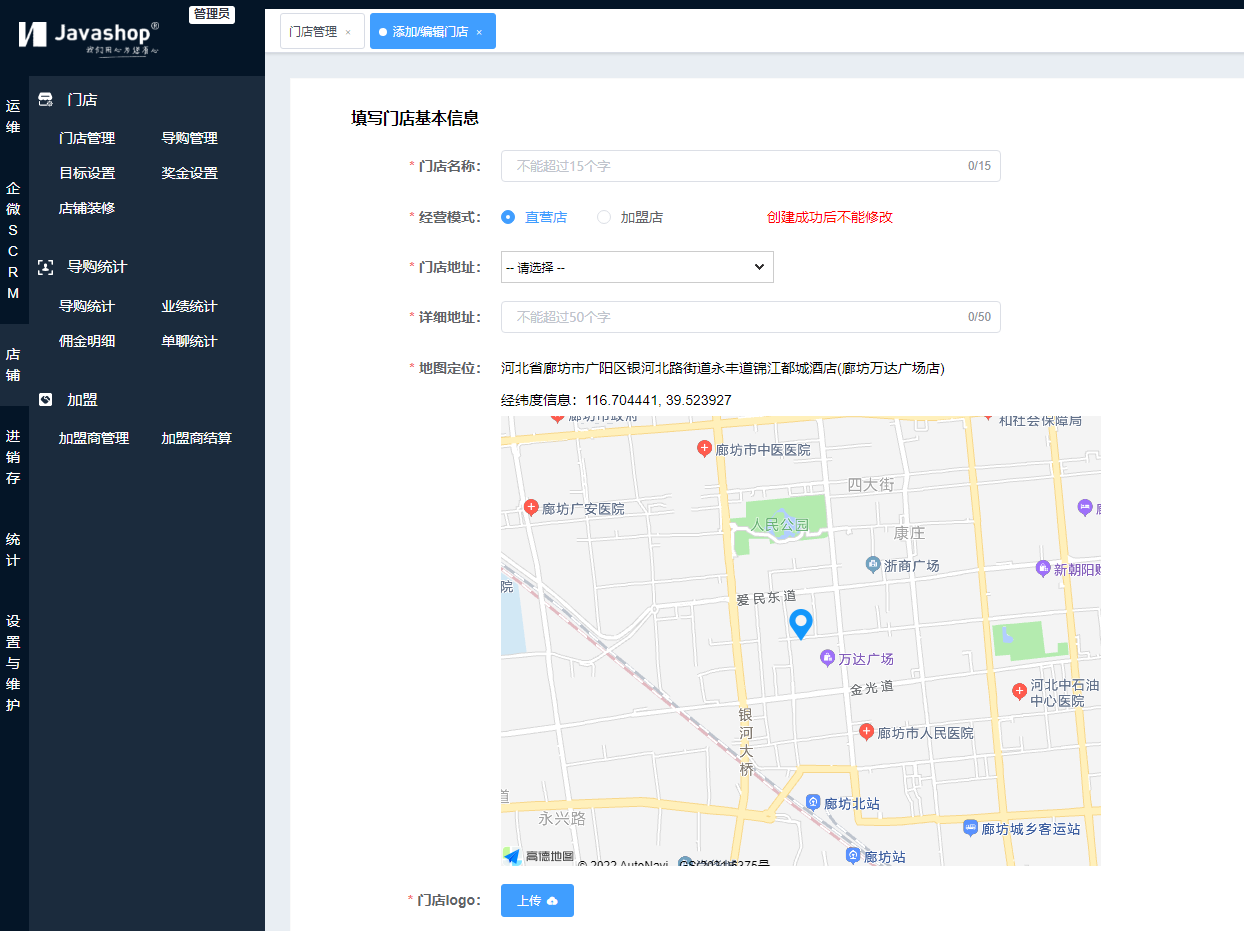
Task: Open 加盟商结算 page
Action: pyautogui.click(x=197, y=438)
